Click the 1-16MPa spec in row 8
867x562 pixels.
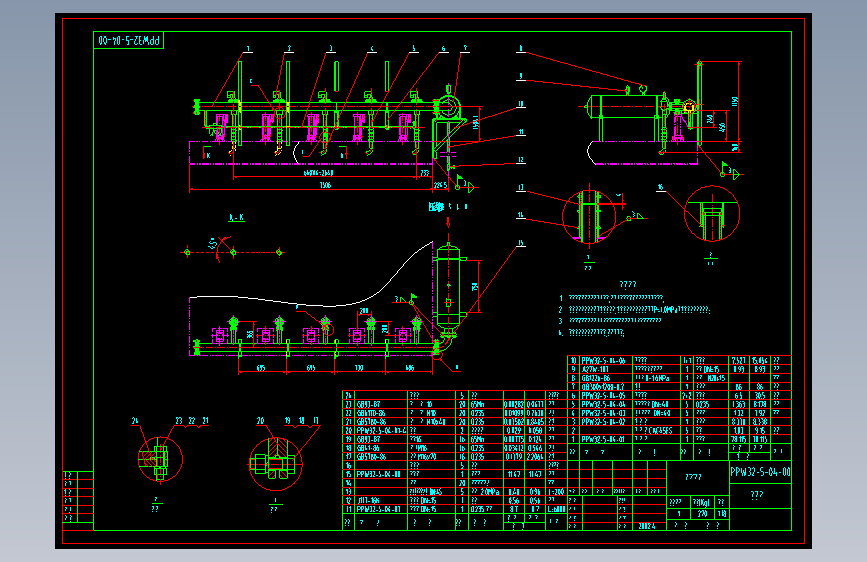coord(656,378)
